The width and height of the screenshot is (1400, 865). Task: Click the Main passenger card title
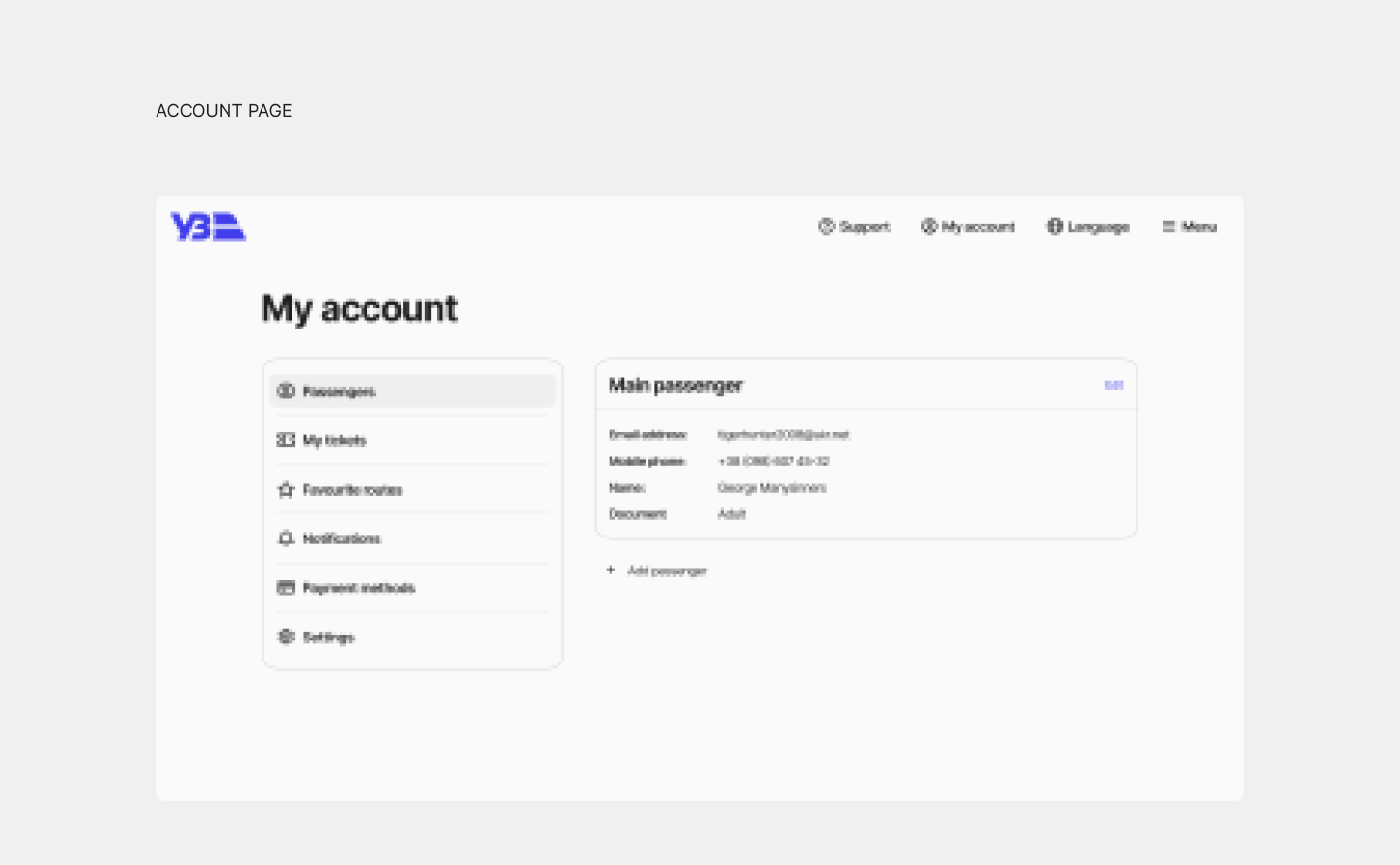click(676, 385)
